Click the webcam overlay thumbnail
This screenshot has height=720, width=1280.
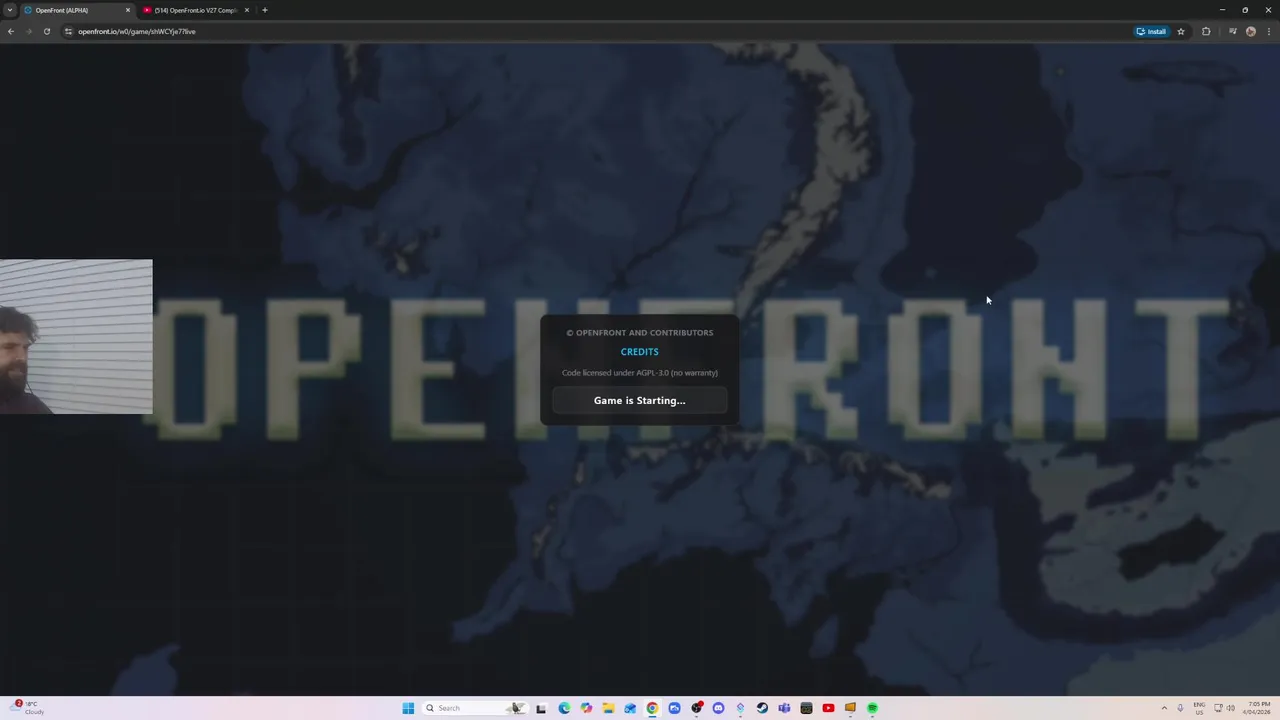pyautogui.click(x=76, y=336)
